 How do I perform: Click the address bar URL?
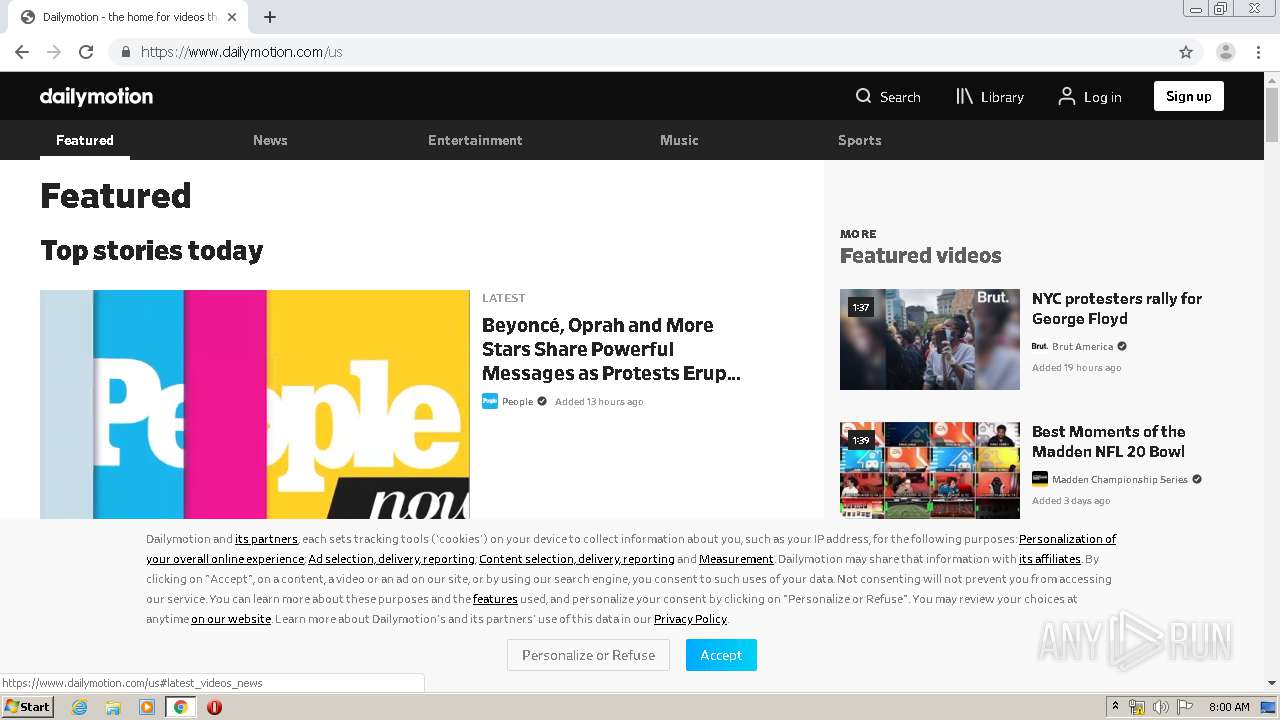(242, 52)
